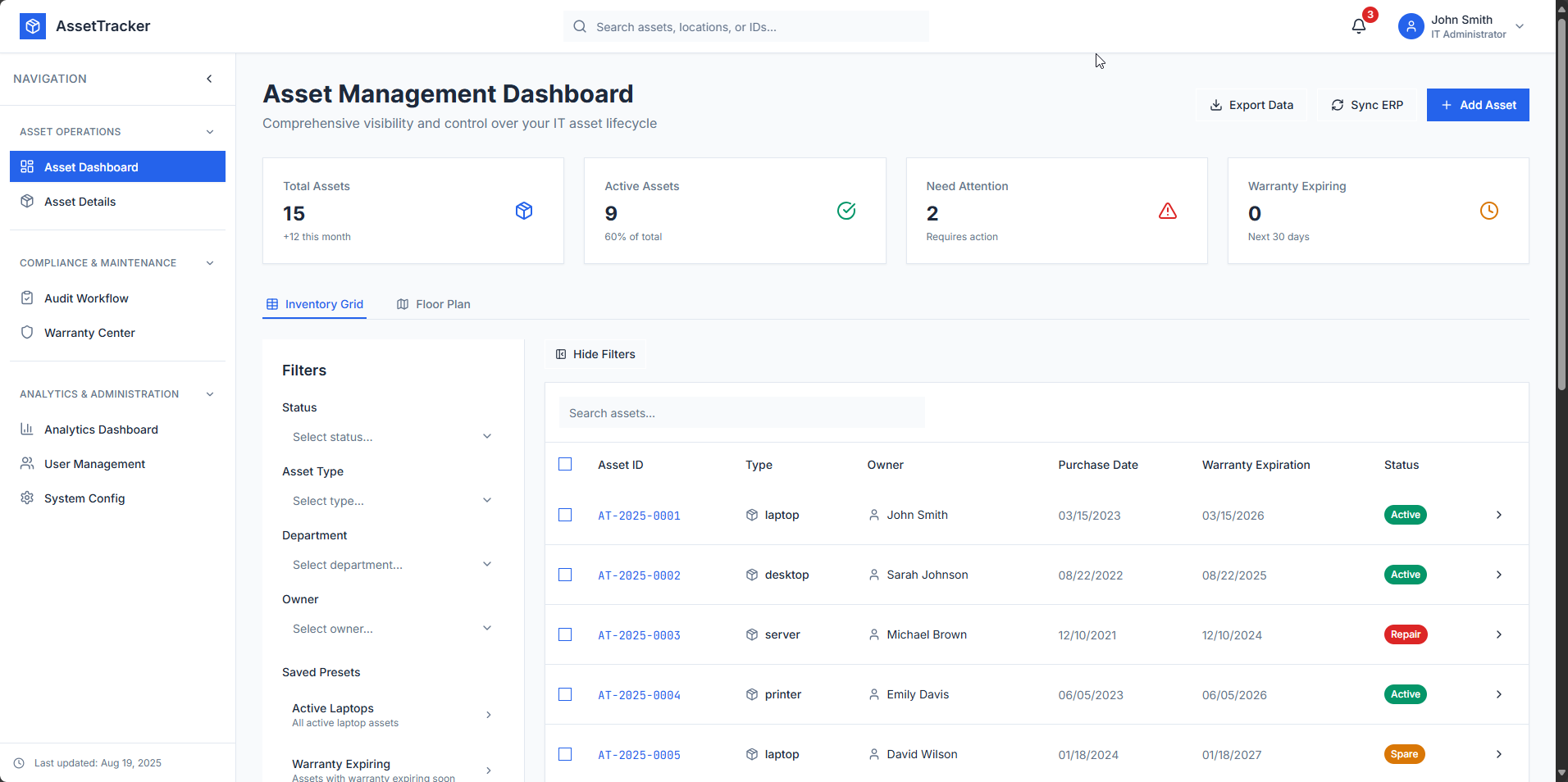Tick the checkbox for AT-2025-0004

pos(565,694)
